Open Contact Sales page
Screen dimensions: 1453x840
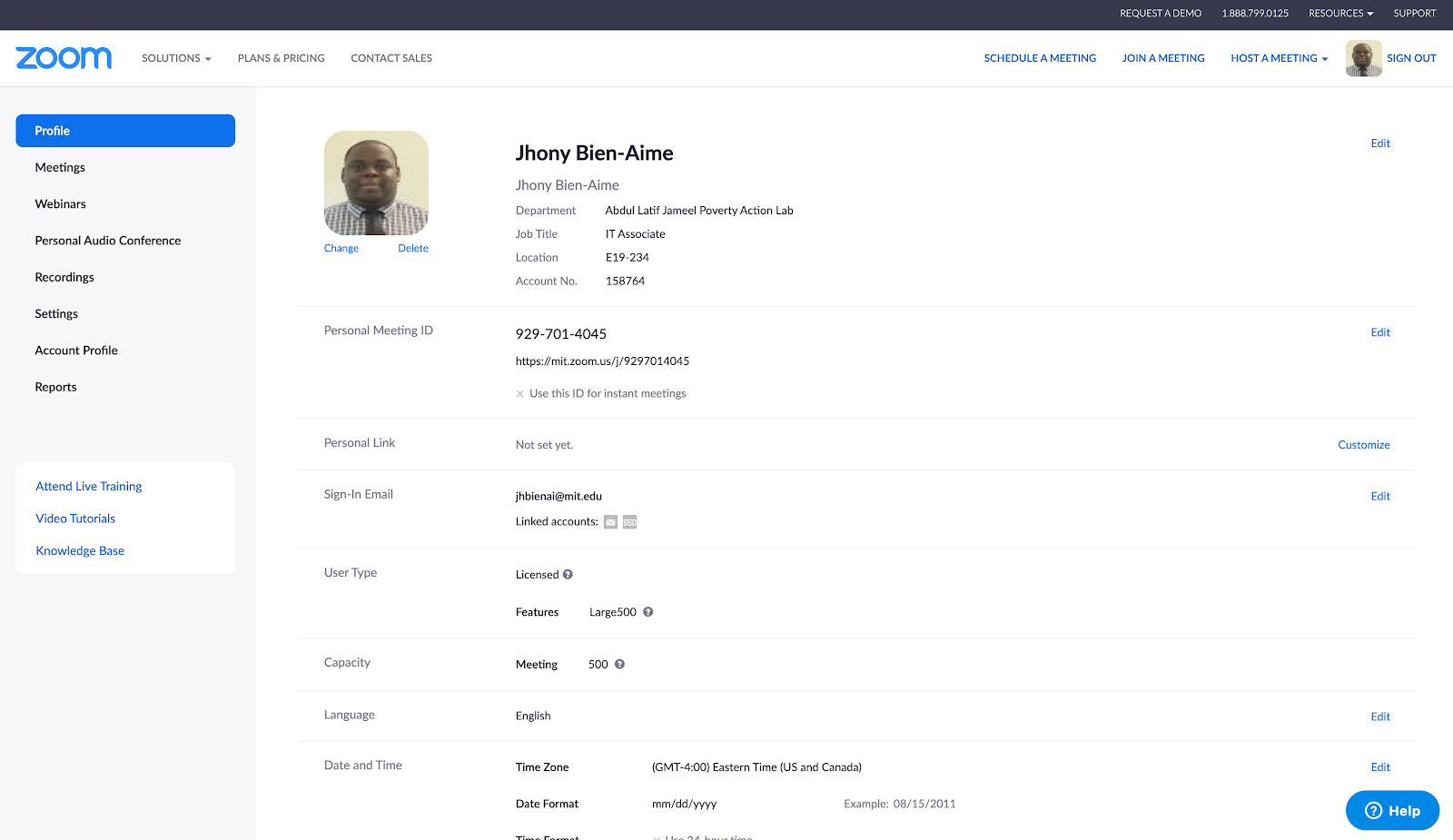click(x=391, y=58)
